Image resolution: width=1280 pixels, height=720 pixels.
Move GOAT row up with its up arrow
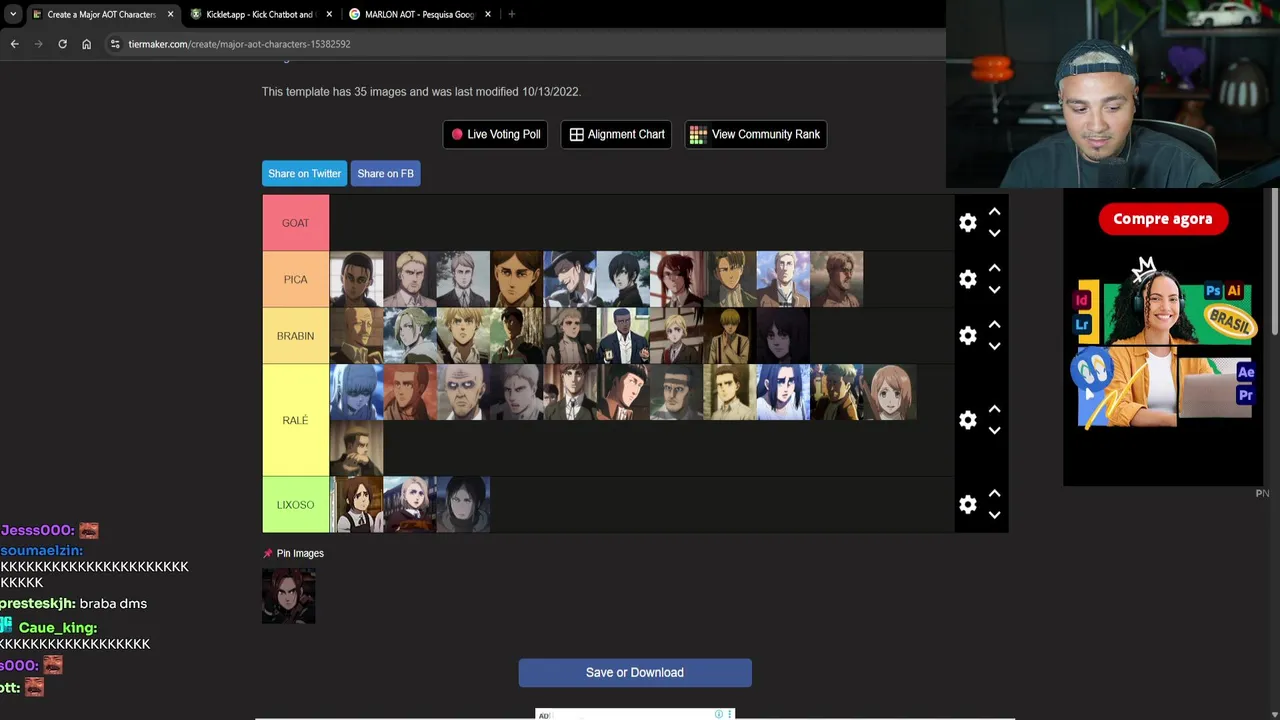[x=994, y=212]
